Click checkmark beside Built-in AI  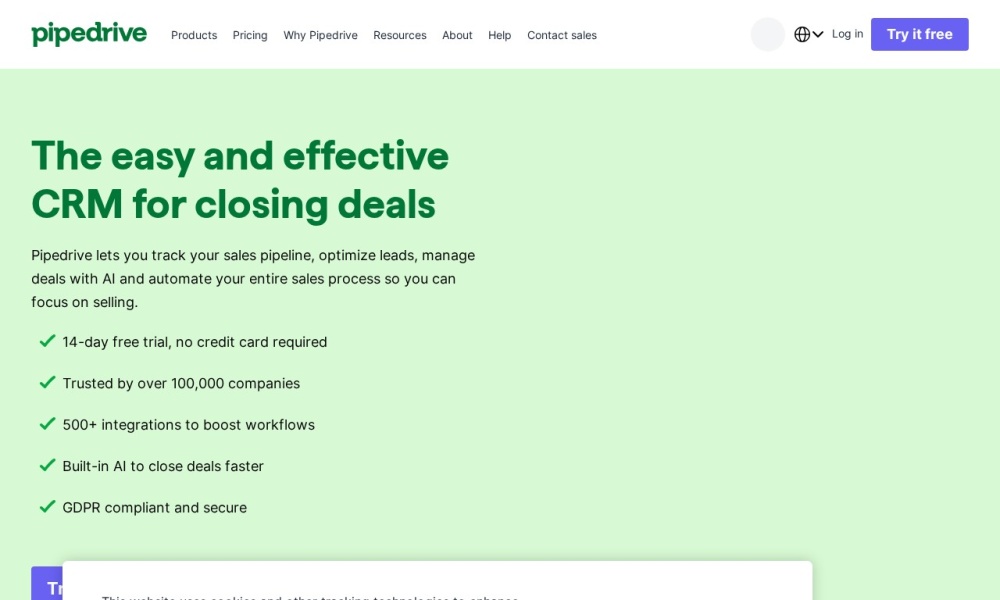tap(47, 465)
